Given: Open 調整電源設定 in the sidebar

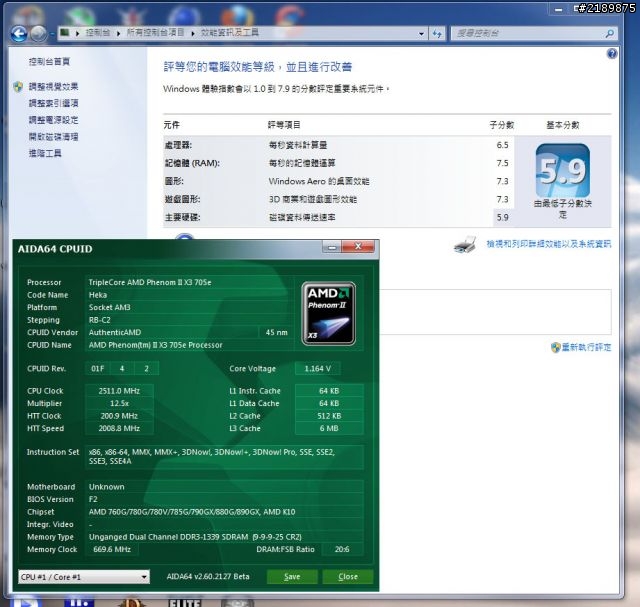Looking at the screenshot, I should point(53,120).
